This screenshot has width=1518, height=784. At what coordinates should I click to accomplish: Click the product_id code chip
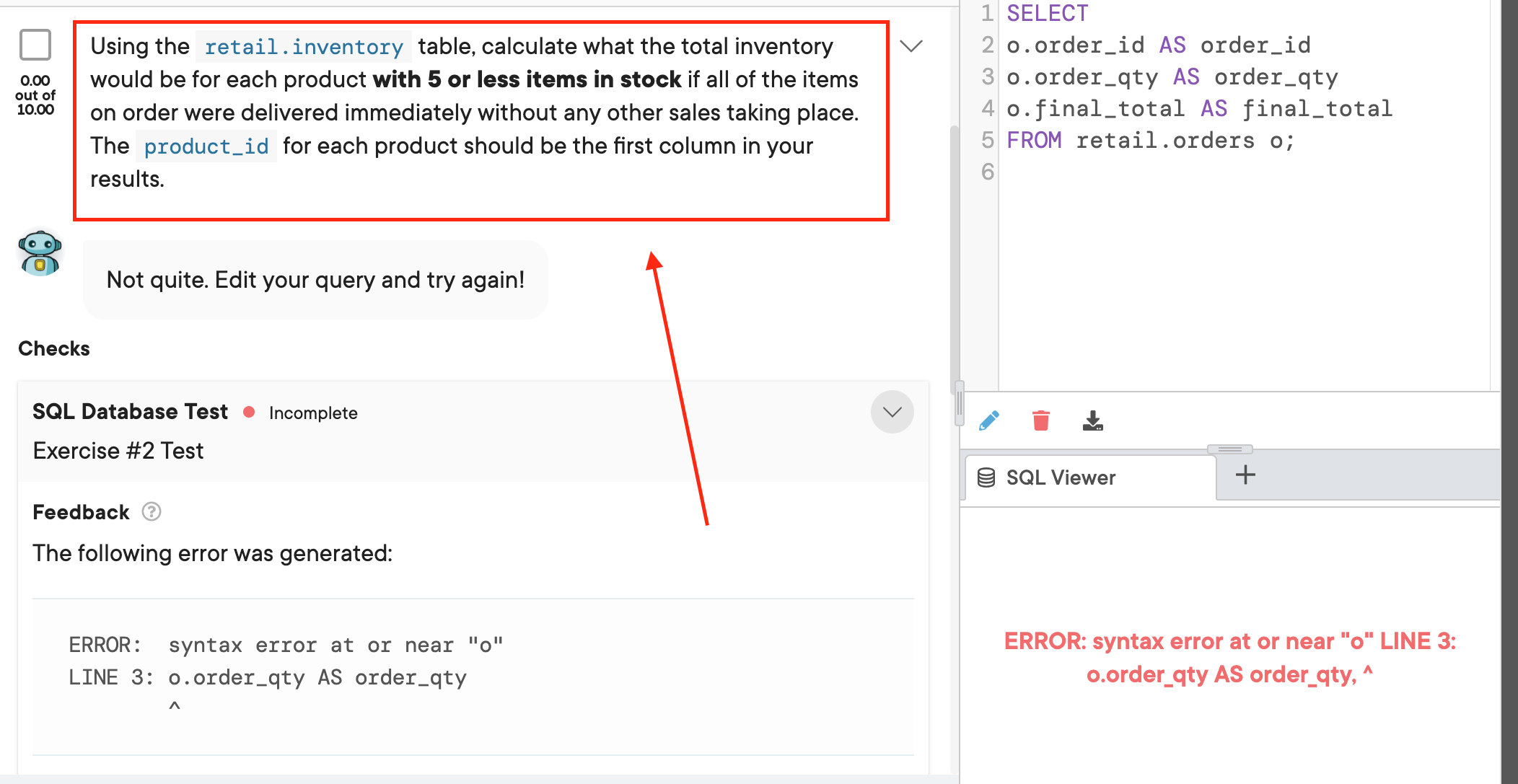click(206, 146)
